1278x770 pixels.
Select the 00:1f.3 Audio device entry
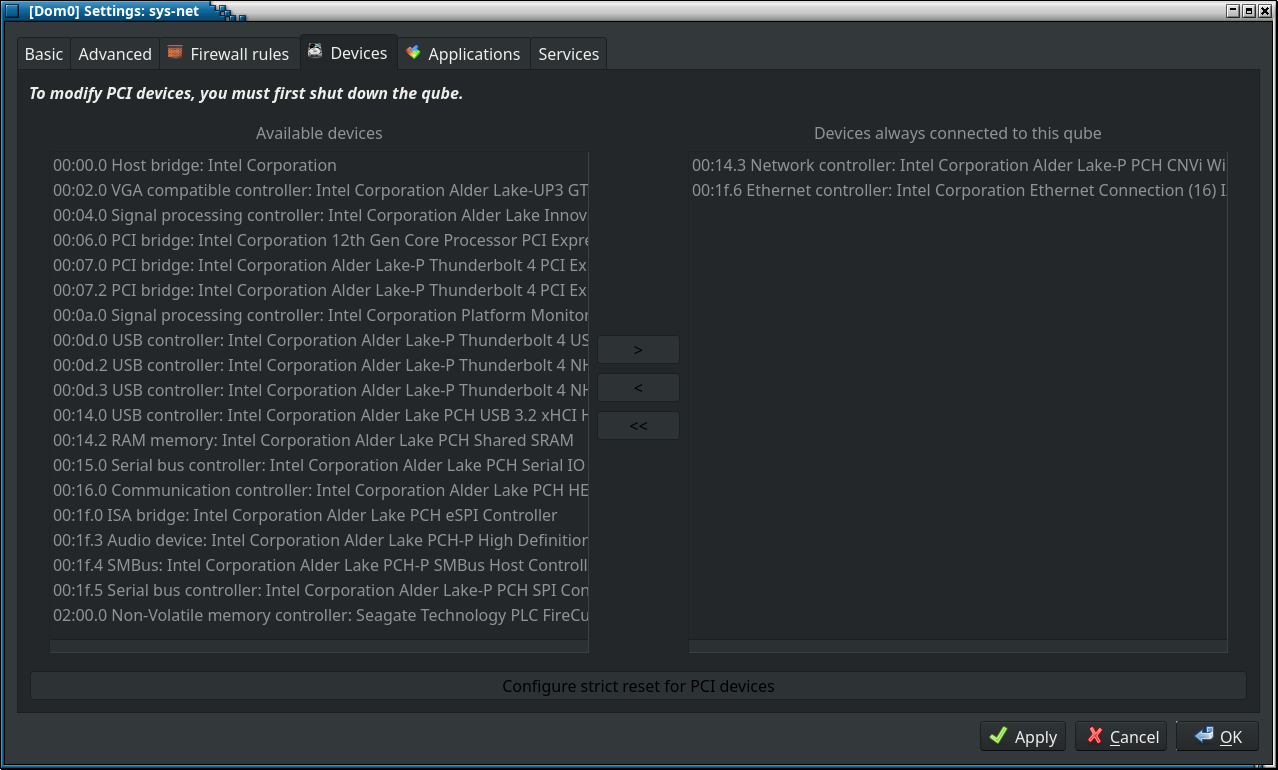[x=319, y=540]
